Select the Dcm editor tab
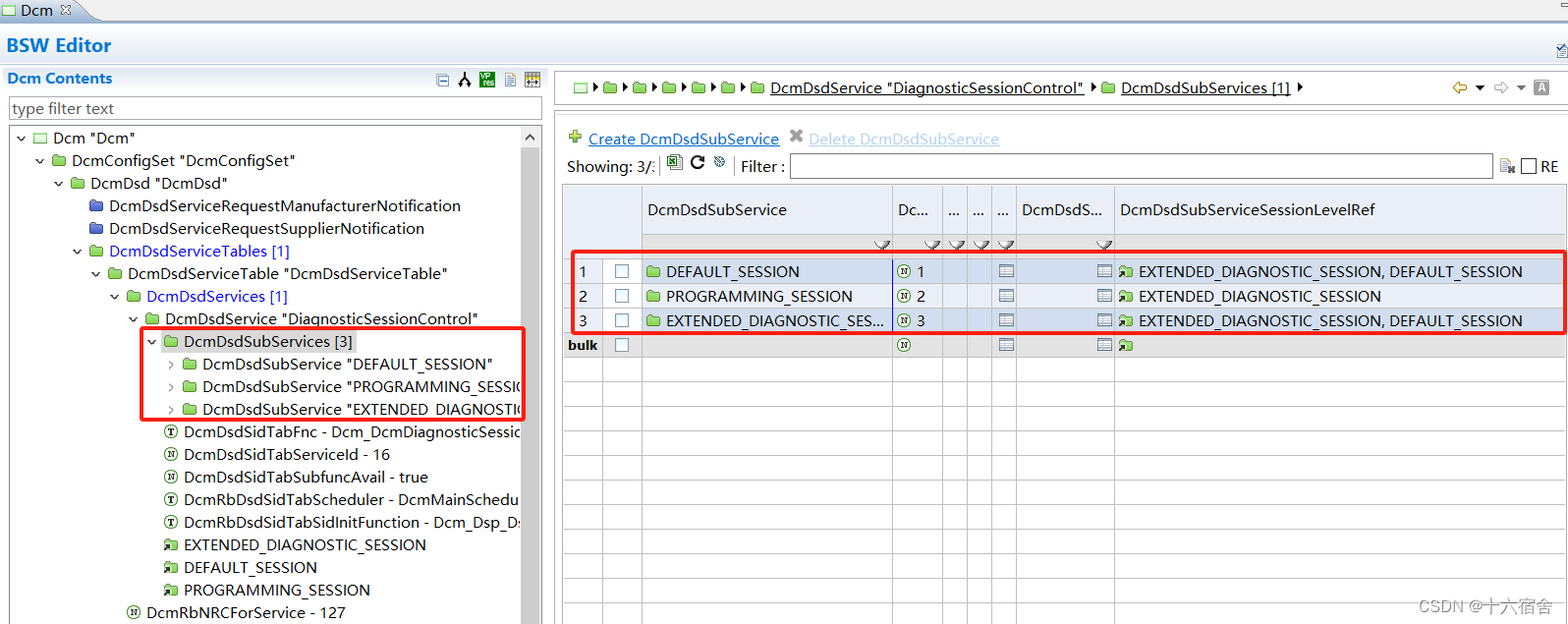Screen dimensions: 1568x624 (36, 10)
